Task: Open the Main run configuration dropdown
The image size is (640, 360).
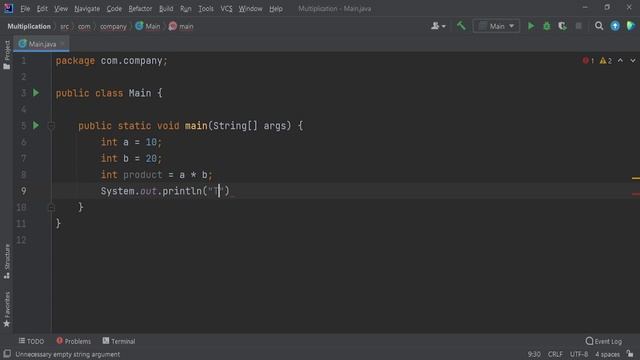Action: [496, 26]
